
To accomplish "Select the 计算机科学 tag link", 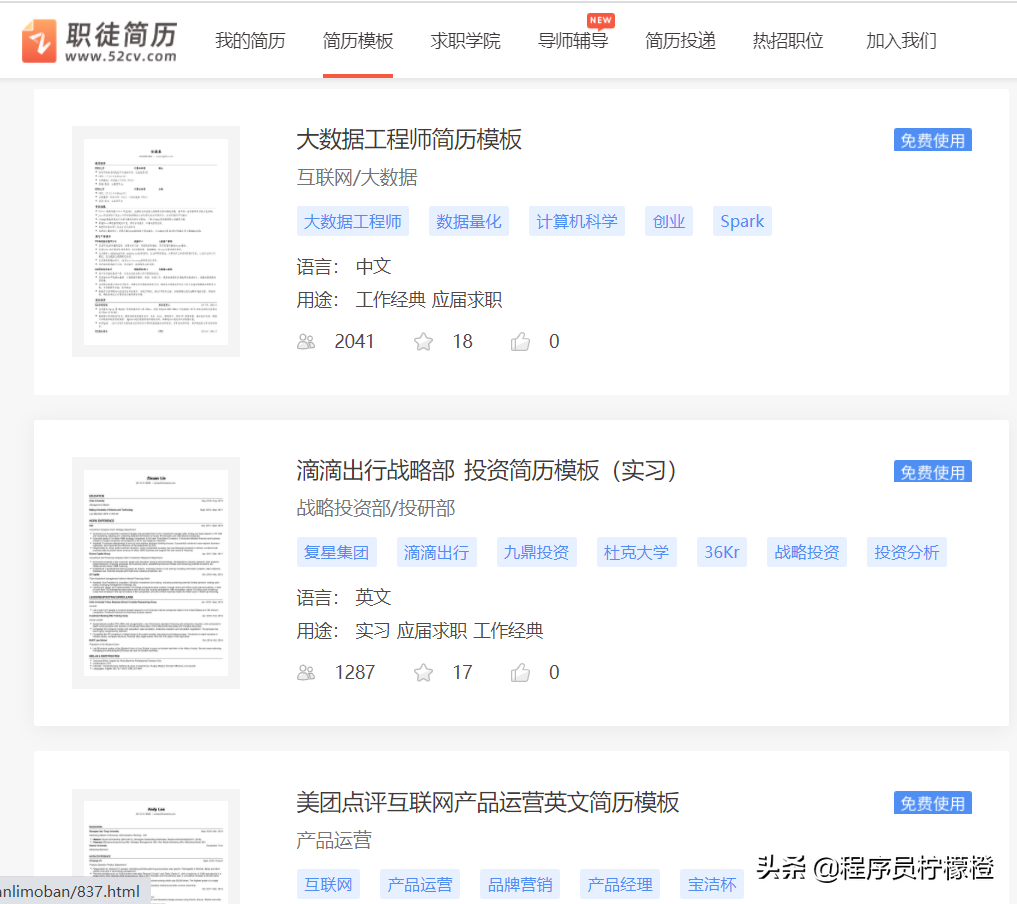I will click(576, 220).
